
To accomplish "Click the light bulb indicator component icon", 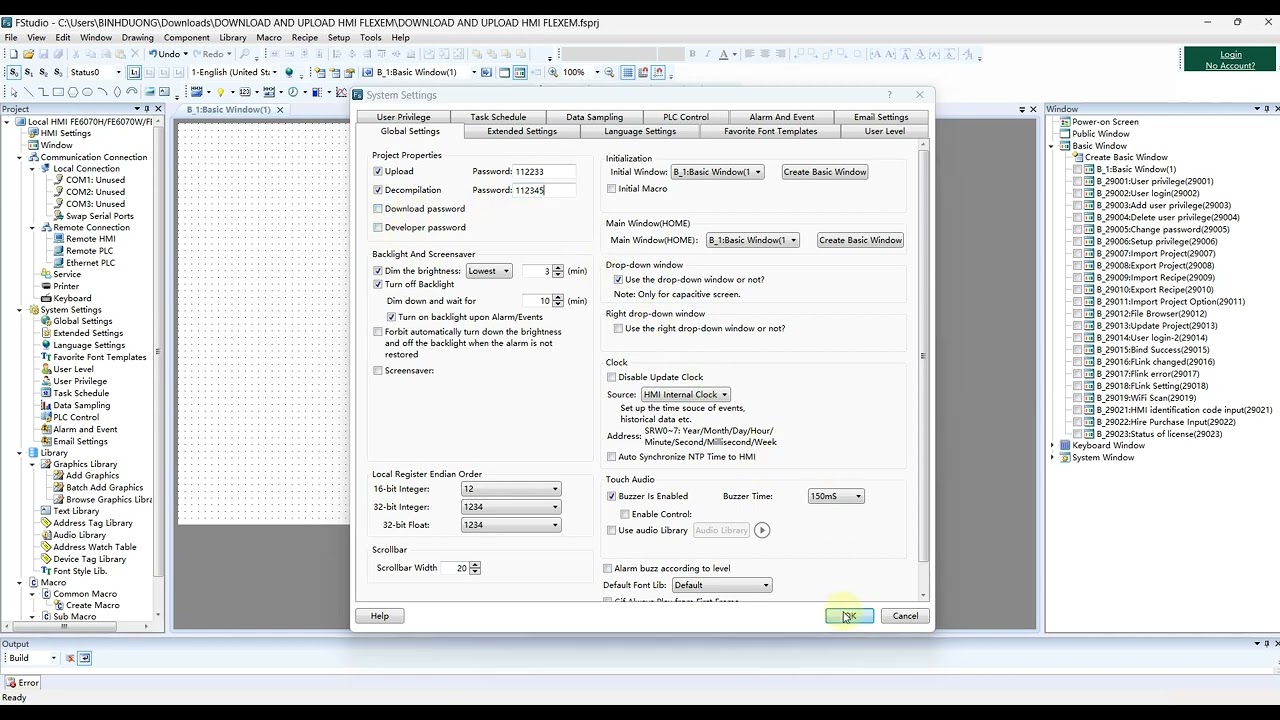I will [x=221, y=92].
